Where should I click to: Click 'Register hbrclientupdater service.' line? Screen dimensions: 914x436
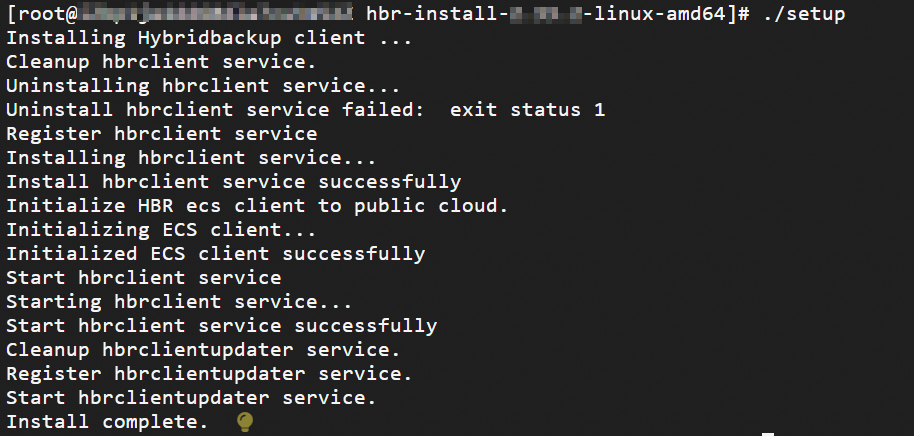(x=209, y=374)
